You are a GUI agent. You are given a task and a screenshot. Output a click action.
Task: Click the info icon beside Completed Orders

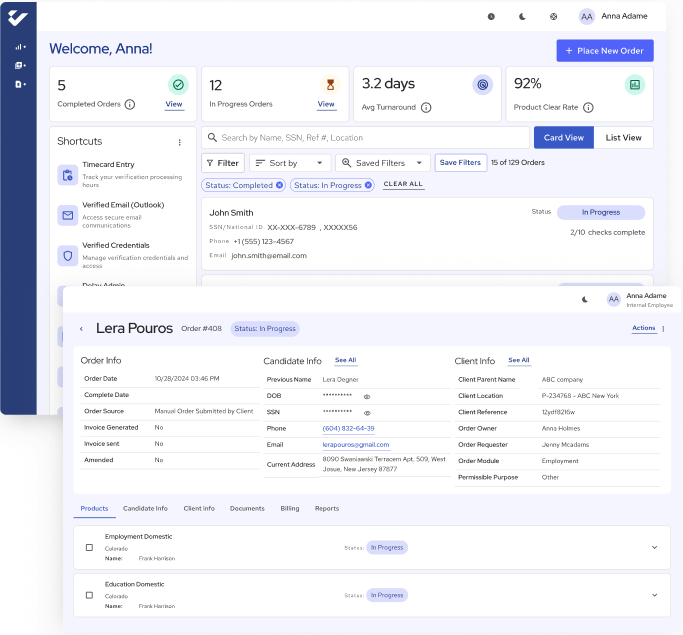coord(130,105)
